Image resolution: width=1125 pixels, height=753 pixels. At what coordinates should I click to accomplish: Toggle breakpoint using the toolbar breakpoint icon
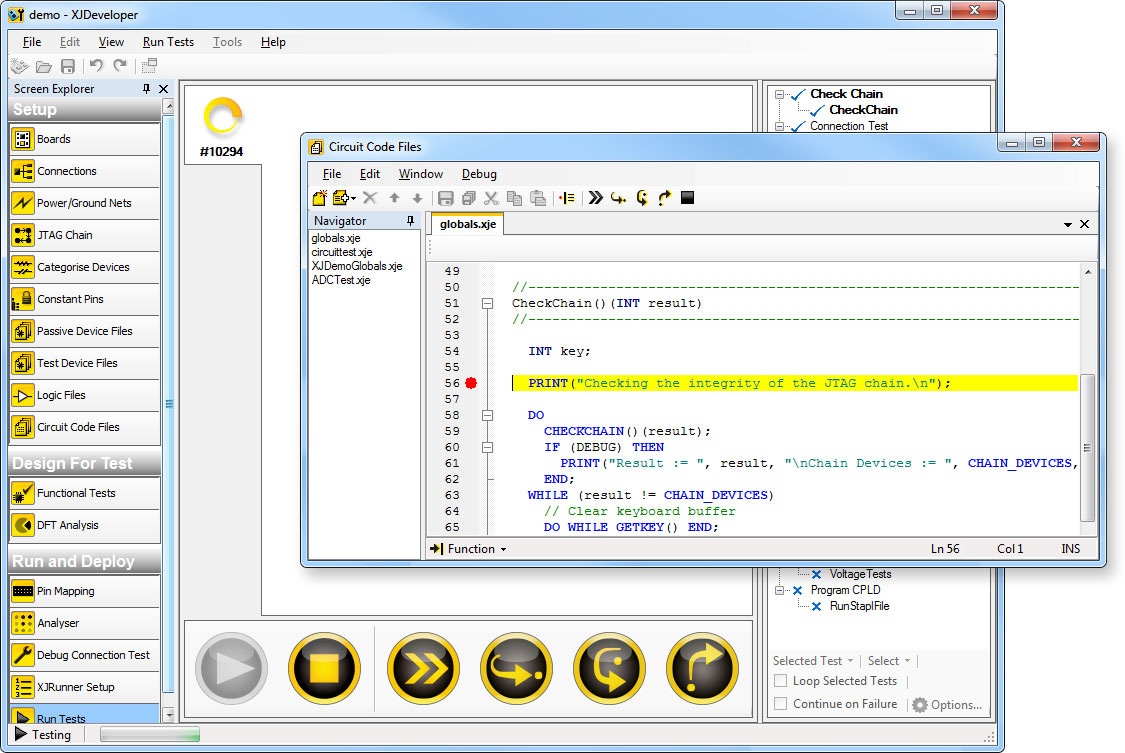(567, 198)
